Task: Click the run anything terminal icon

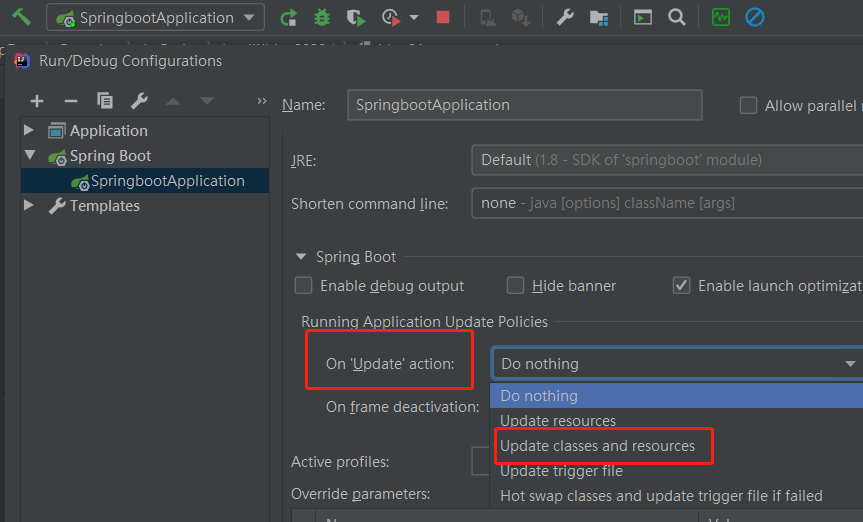Action: [x=643, y=18]
